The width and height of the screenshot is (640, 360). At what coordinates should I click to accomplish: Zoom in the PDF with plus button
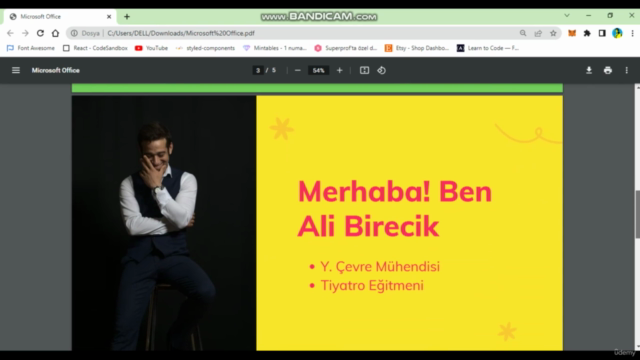pos(339,70)
